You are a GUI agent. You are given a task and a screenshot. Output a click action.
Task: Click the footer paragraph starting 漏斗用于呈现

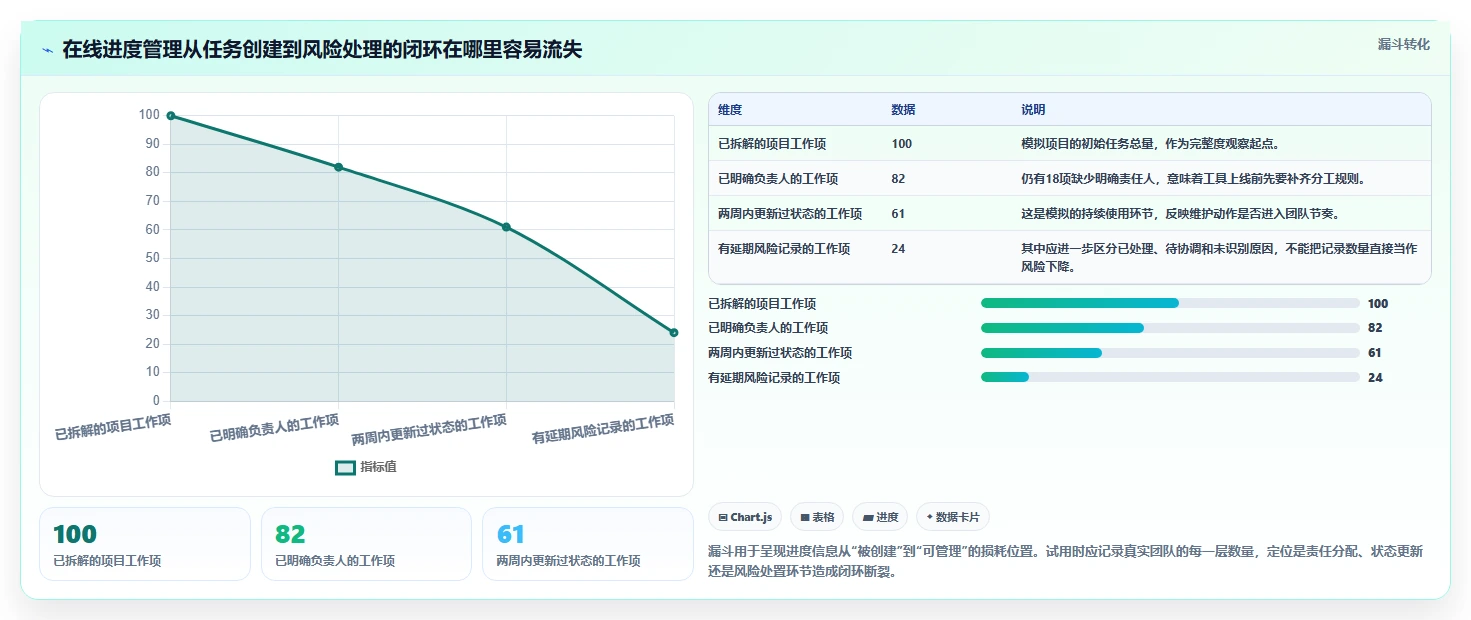(x=1065, y=563)
